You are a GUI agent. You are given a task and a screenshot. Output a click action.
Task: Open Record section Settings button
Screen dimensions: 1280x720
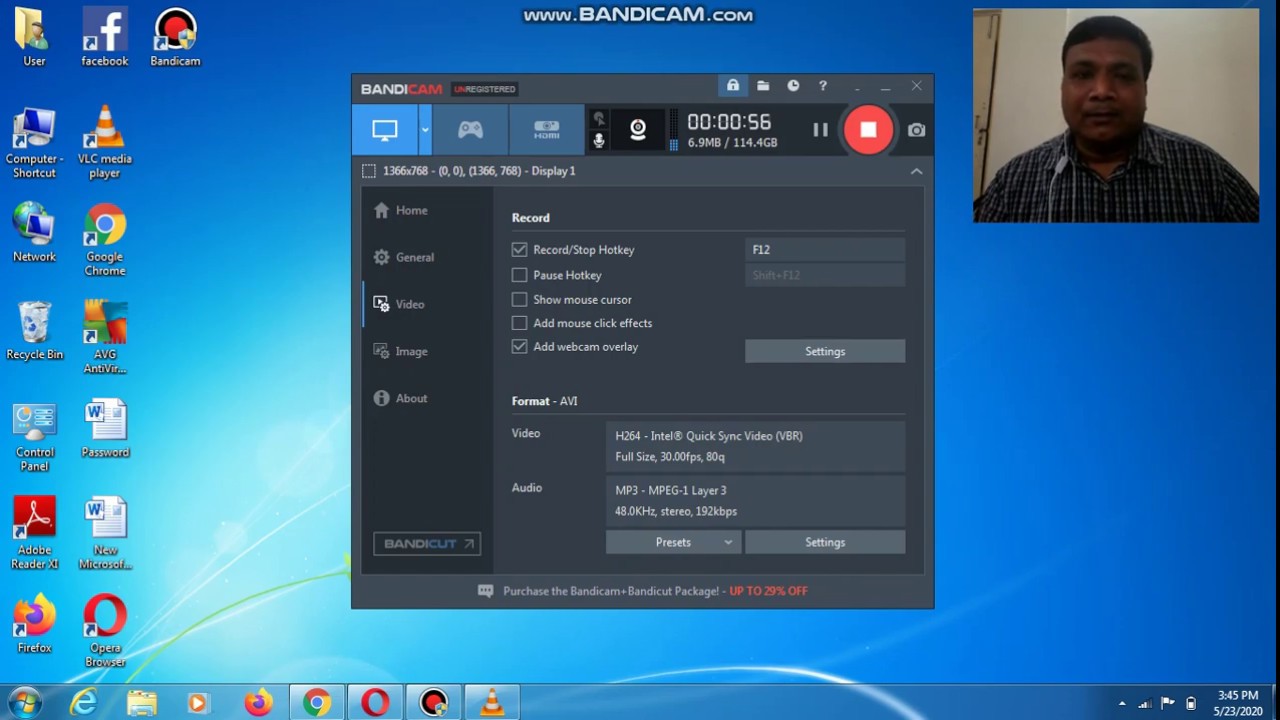pos(825,351)
